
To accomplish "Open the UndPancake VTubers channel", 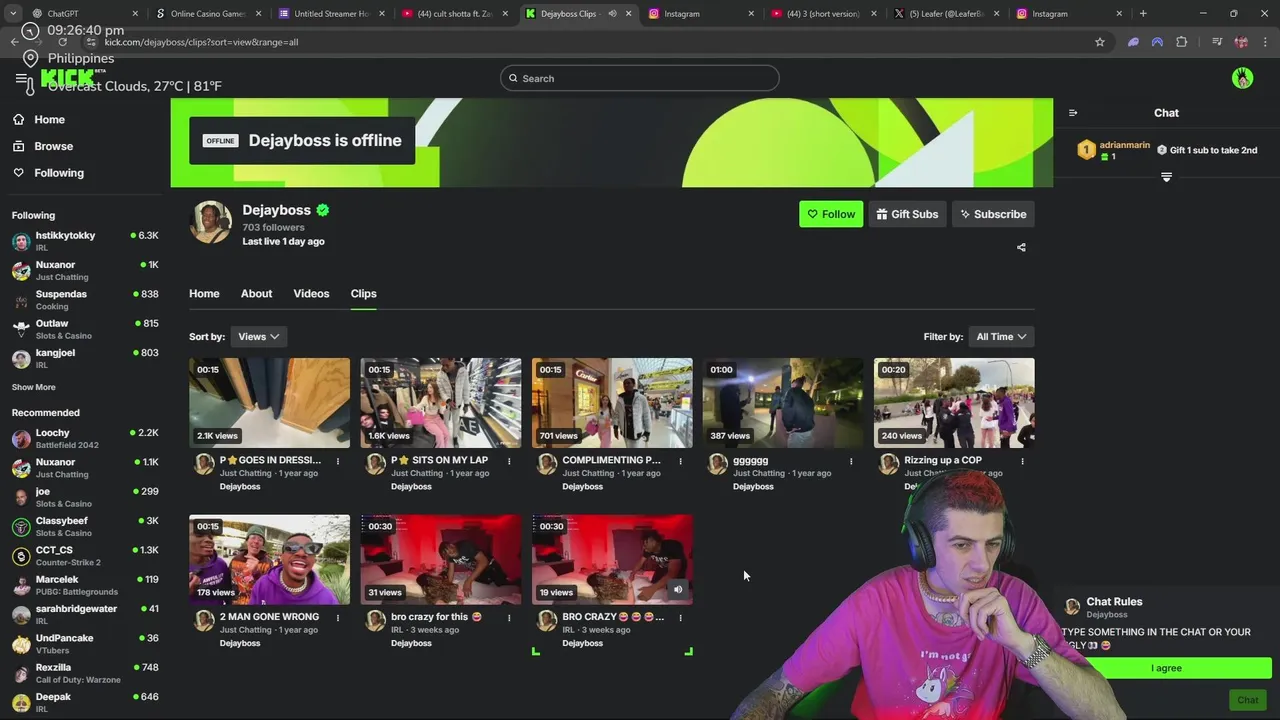I will point(85,643).
